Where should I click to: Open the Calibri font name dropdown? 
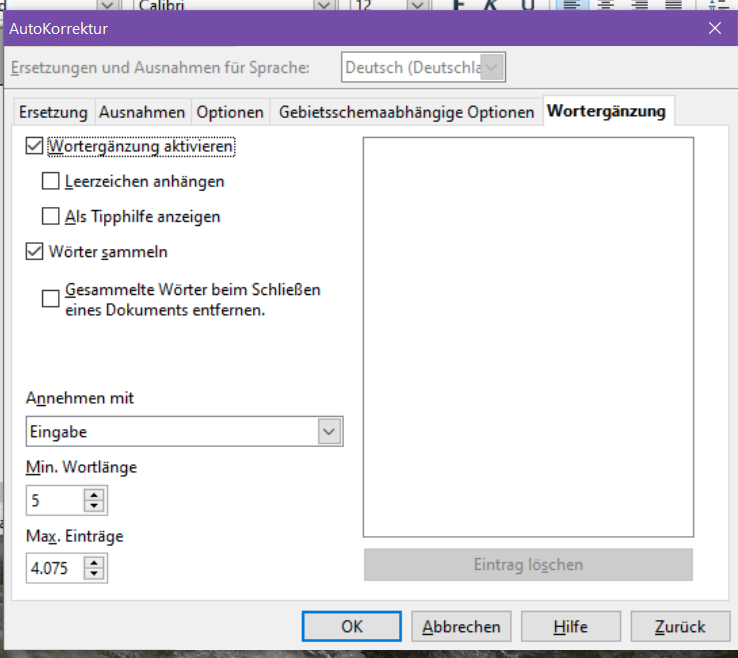(x=323, y=6)
